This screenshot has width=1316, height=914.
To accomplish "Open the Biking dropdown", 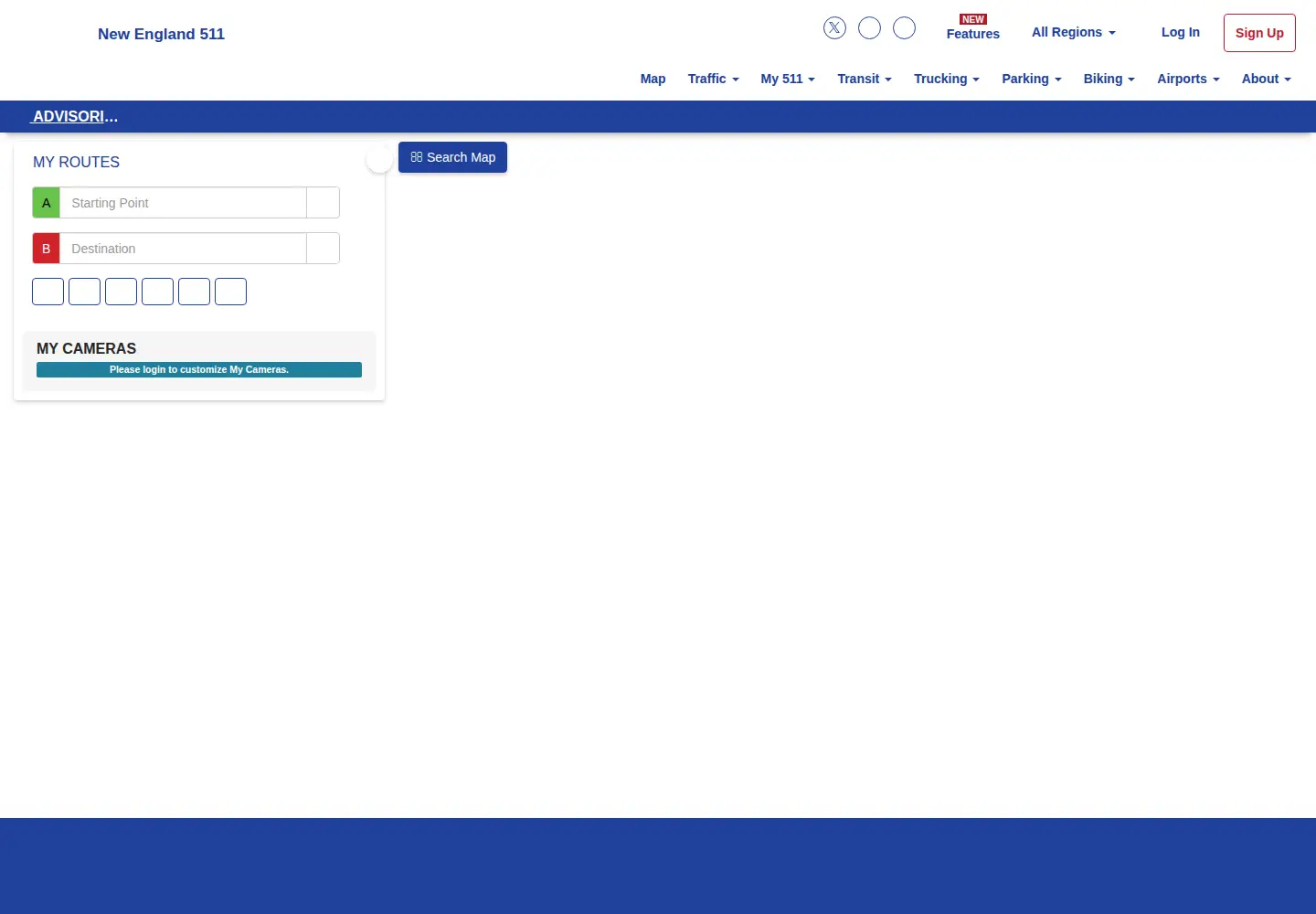I will pyautogui.click(x=1109, y=79).
